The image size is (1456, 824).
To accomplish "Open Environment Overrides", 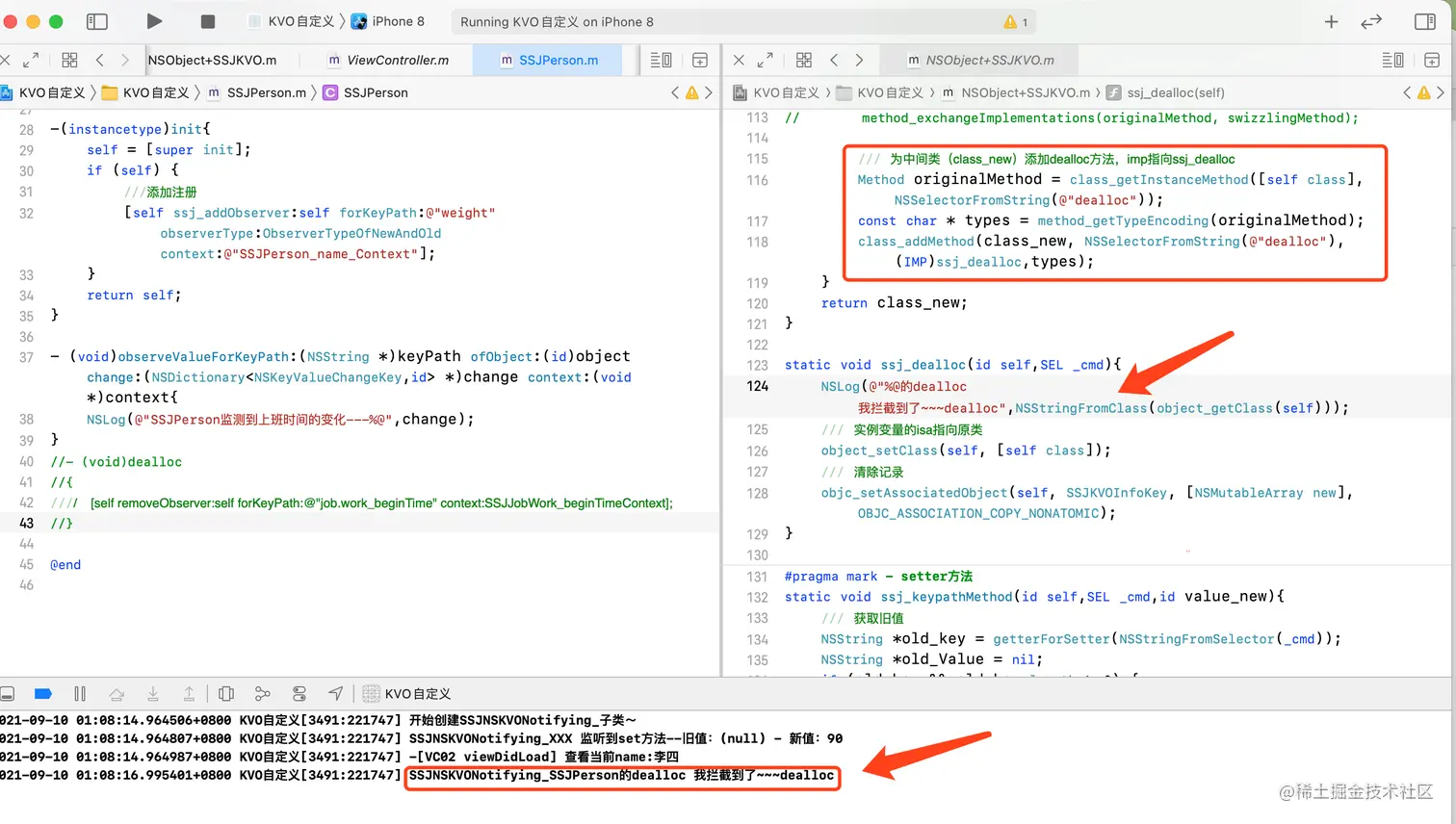I will point(299,693).
